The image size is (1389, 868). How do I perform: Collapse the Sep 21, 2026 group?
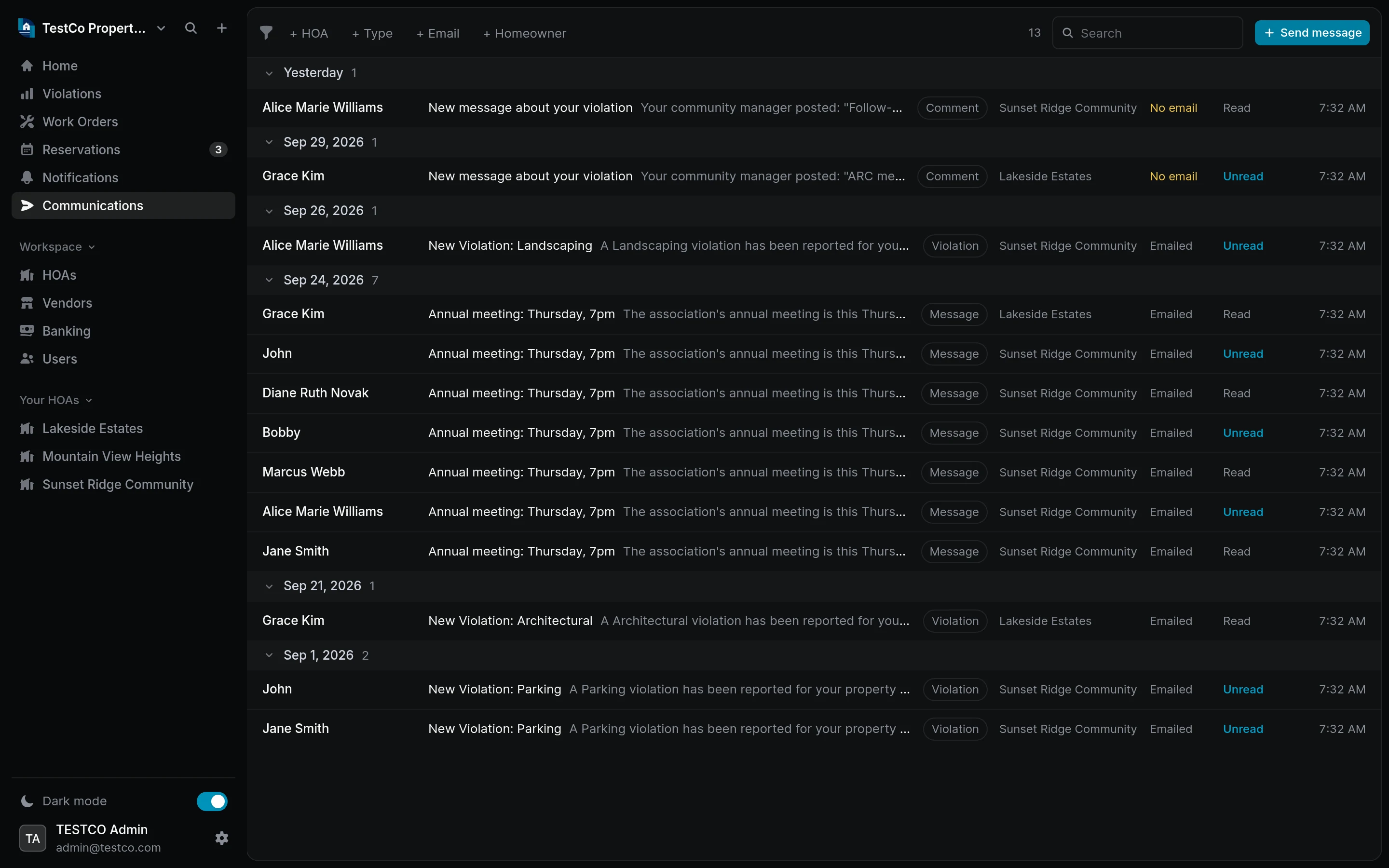pyautogui.click(x=269, y=586)
